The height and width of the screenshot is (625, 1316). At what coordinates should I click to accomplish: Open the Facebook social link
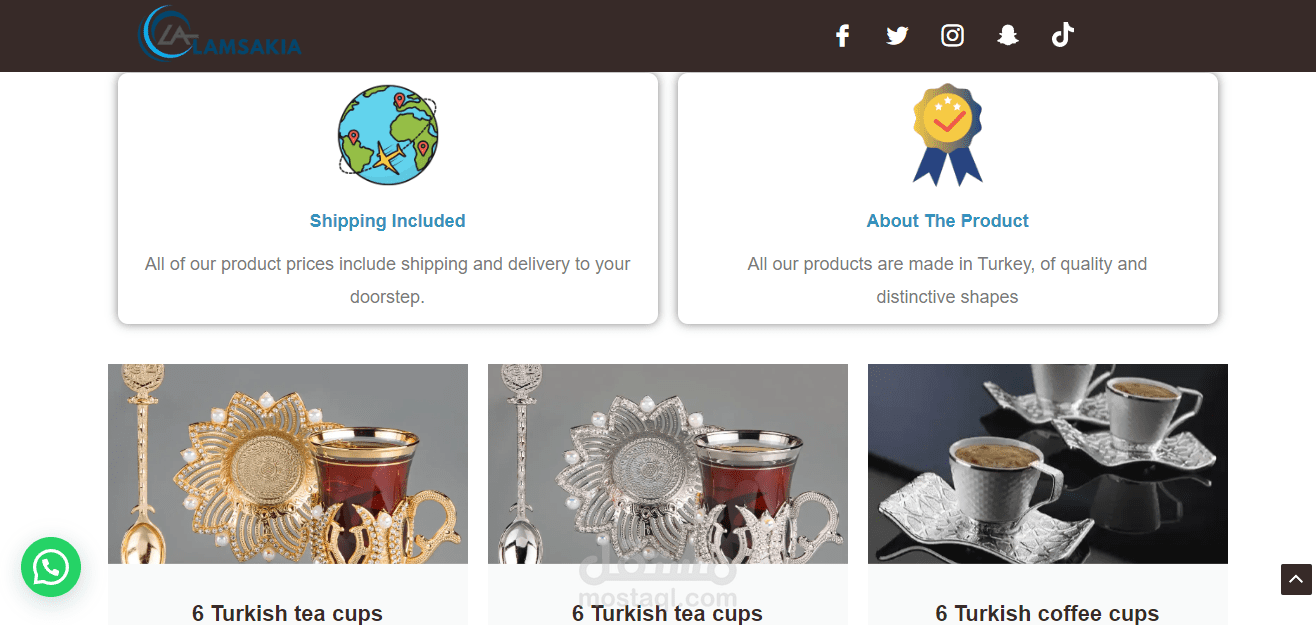(842, 36)
